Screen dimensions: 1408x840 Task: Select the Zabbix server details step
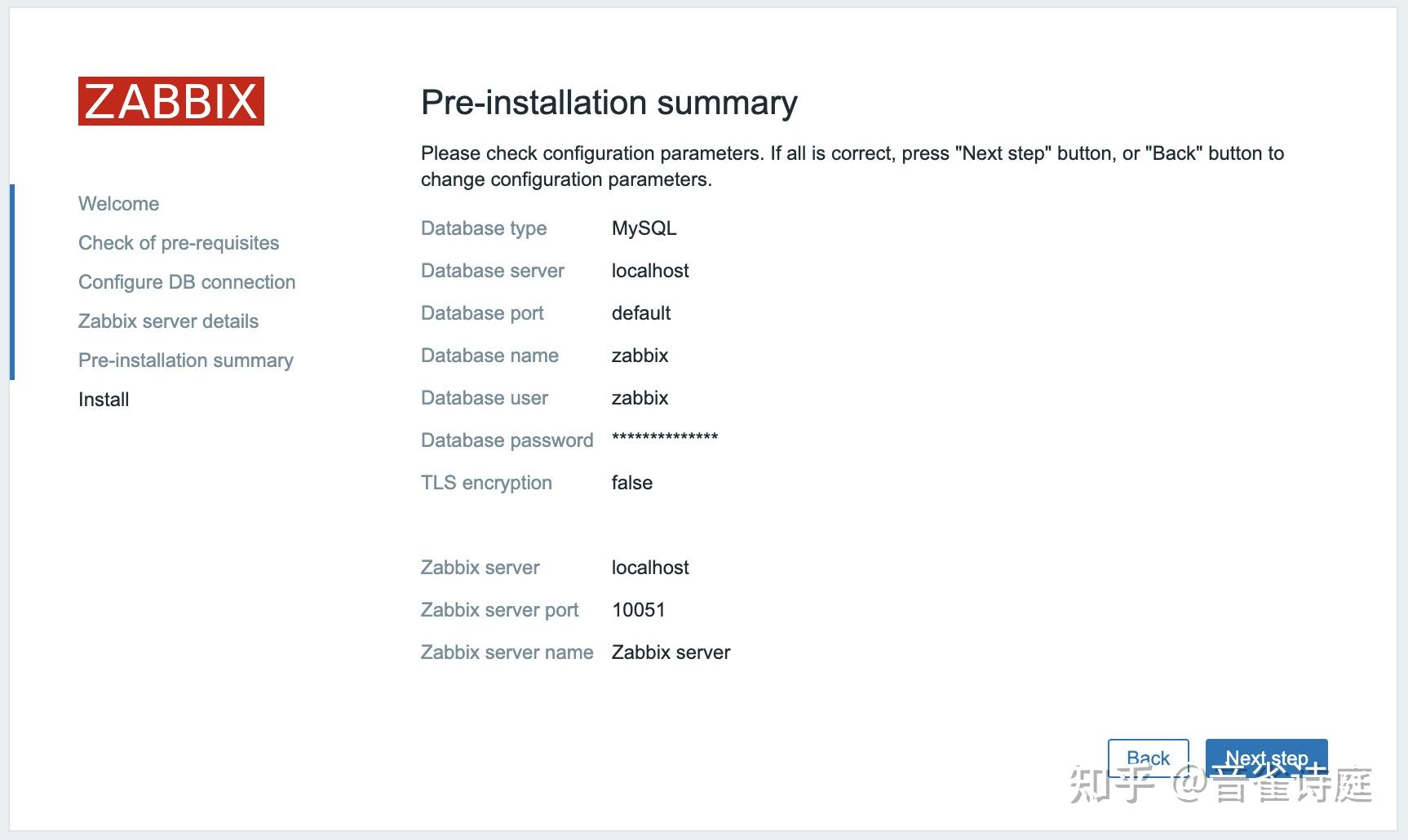point(168,321)
